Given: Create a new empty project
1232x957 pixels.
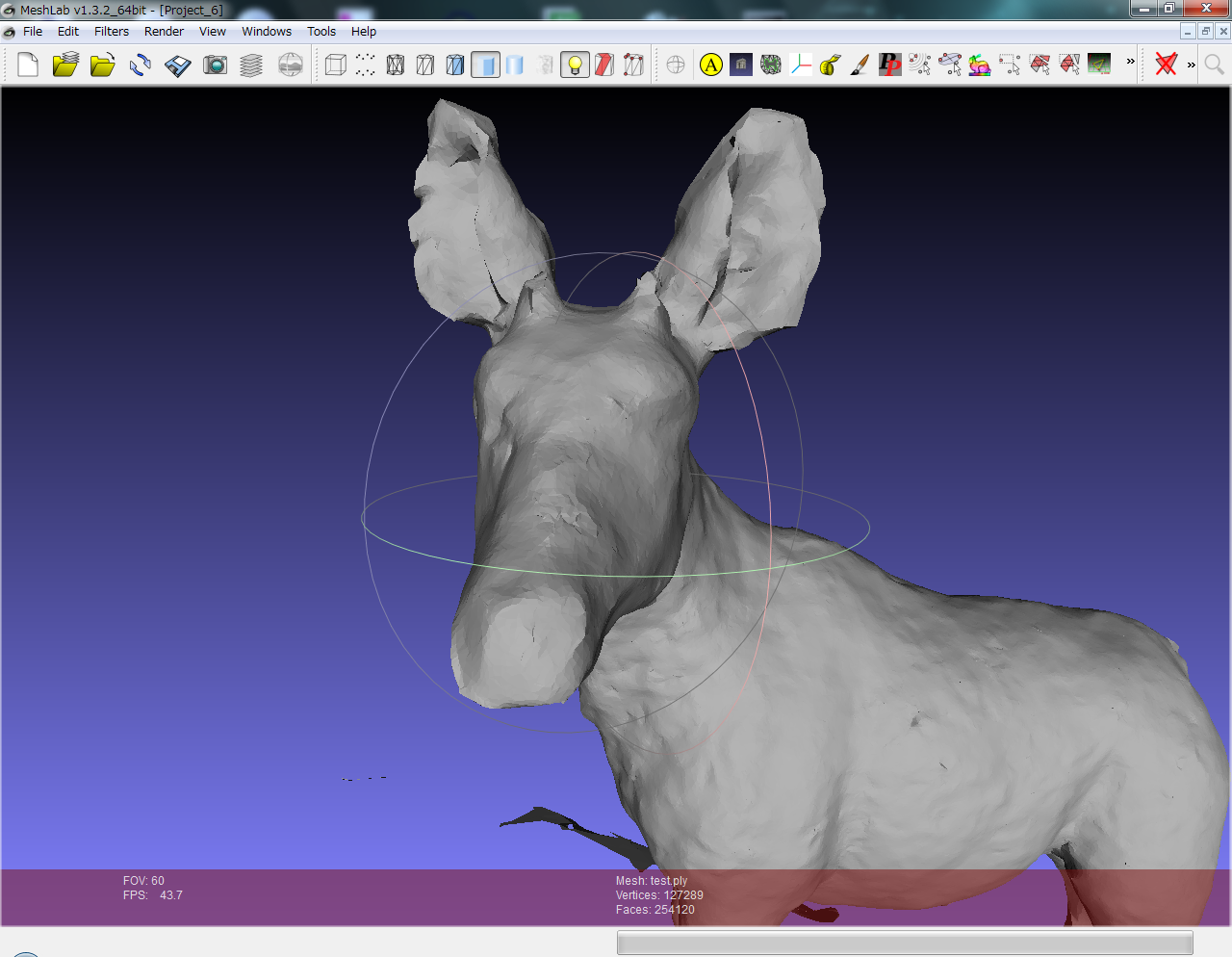Looking at the screenshot, I should coord(27,65).
